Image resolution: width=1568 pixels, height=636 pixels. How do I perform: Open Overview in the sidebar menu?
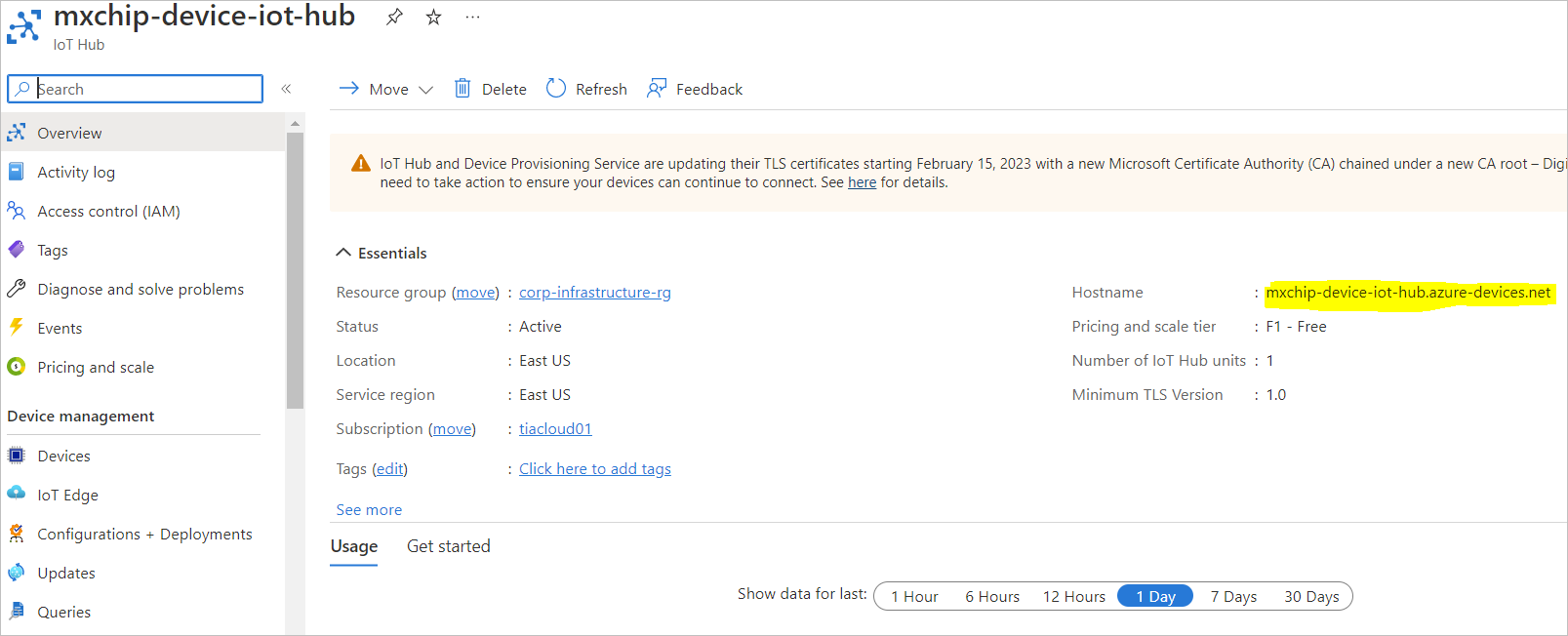pos(142,133)
